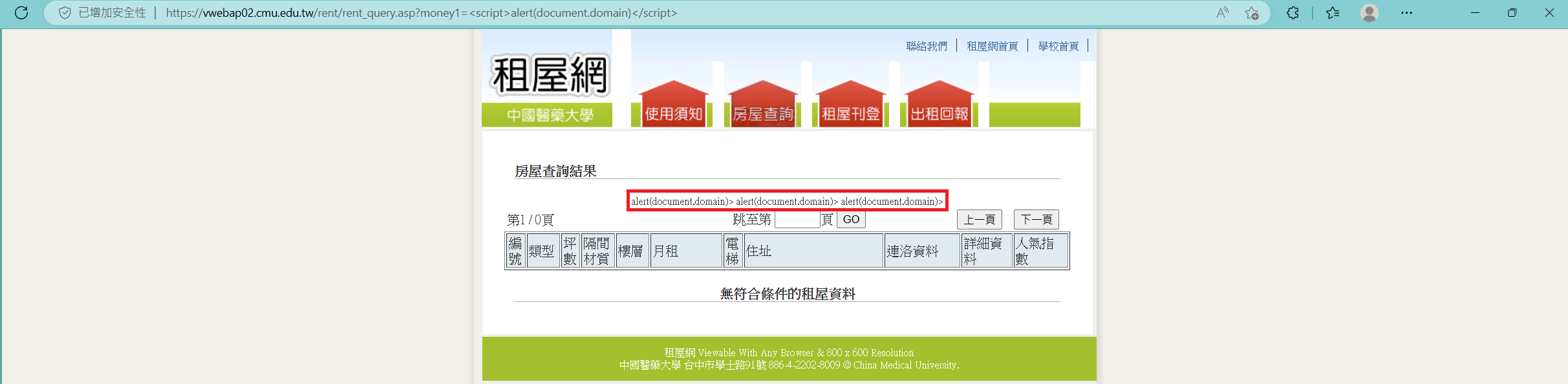Click the 電梯 column header

click(x=733, y=251)
